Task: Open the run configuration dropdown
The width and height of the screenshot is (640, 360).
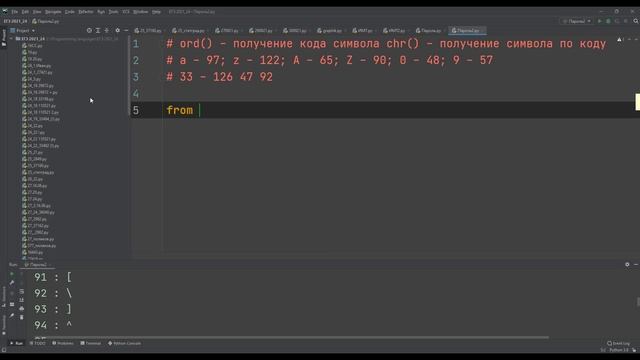Action: (x=577, y=21)
